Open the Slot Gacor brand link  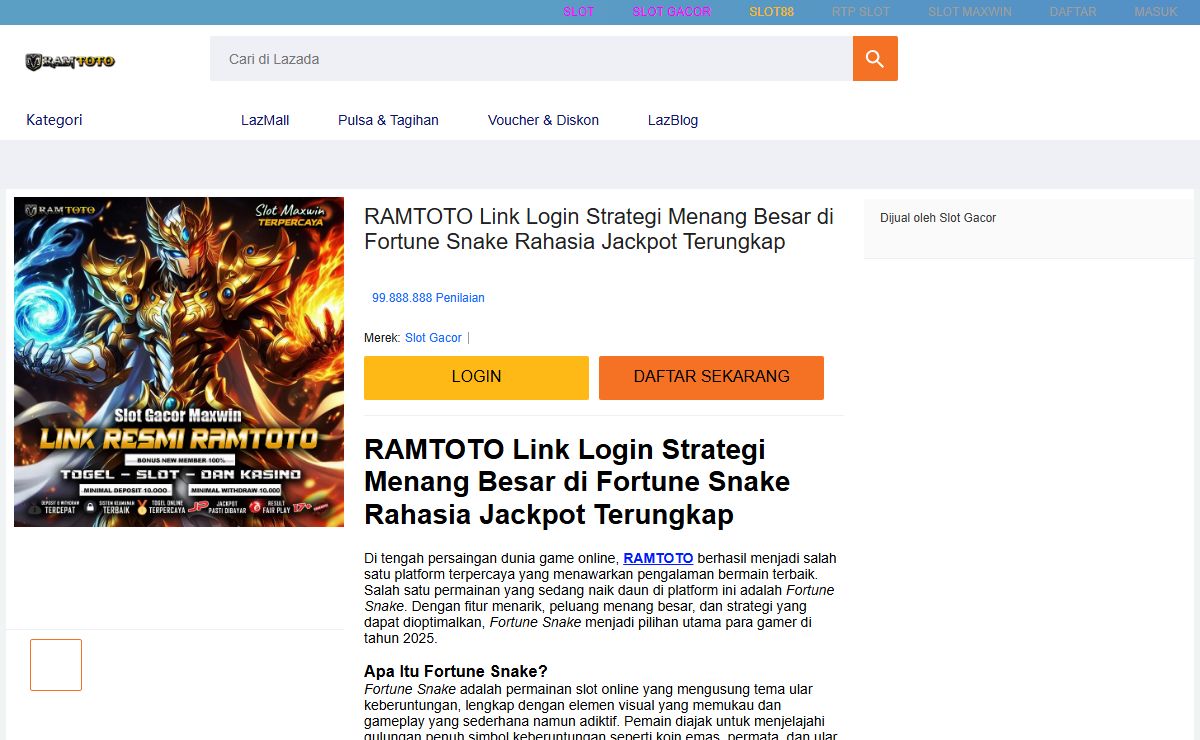[x=433, y=338]
